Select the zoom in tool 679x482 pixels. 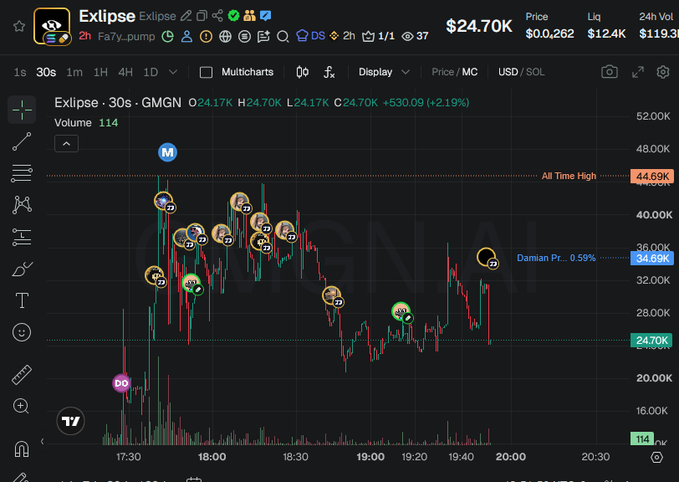coord(21,406)
